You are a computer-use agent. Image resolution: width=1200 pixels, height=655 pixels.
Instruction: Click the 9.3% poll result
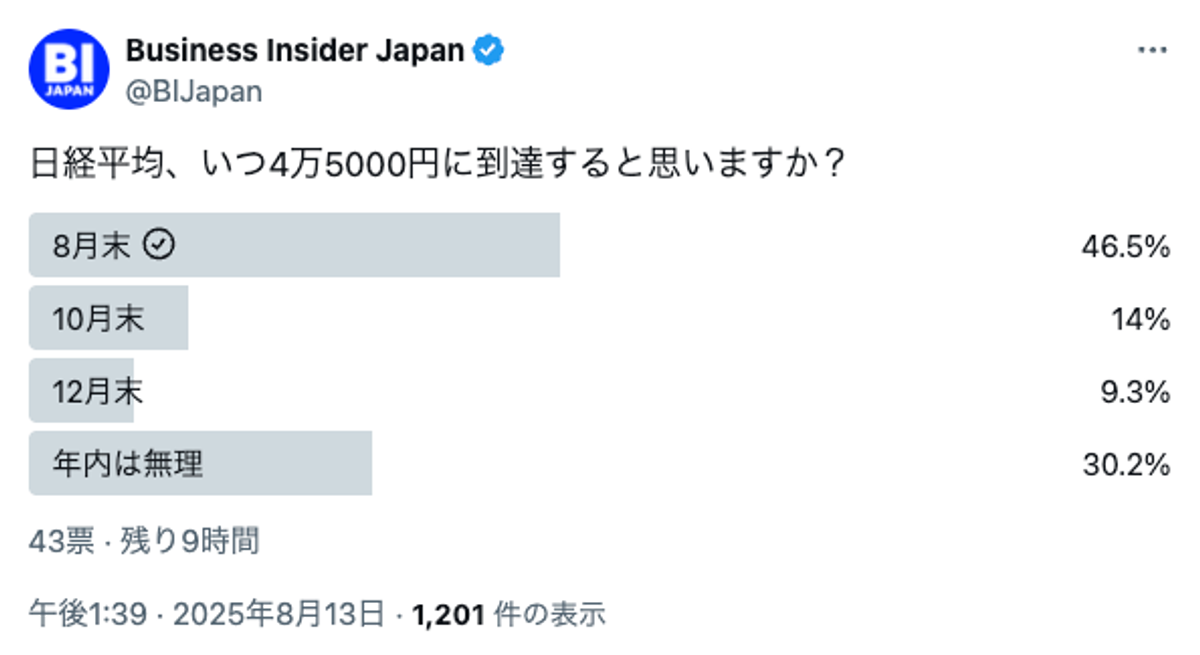click(x=1135, y=392)
